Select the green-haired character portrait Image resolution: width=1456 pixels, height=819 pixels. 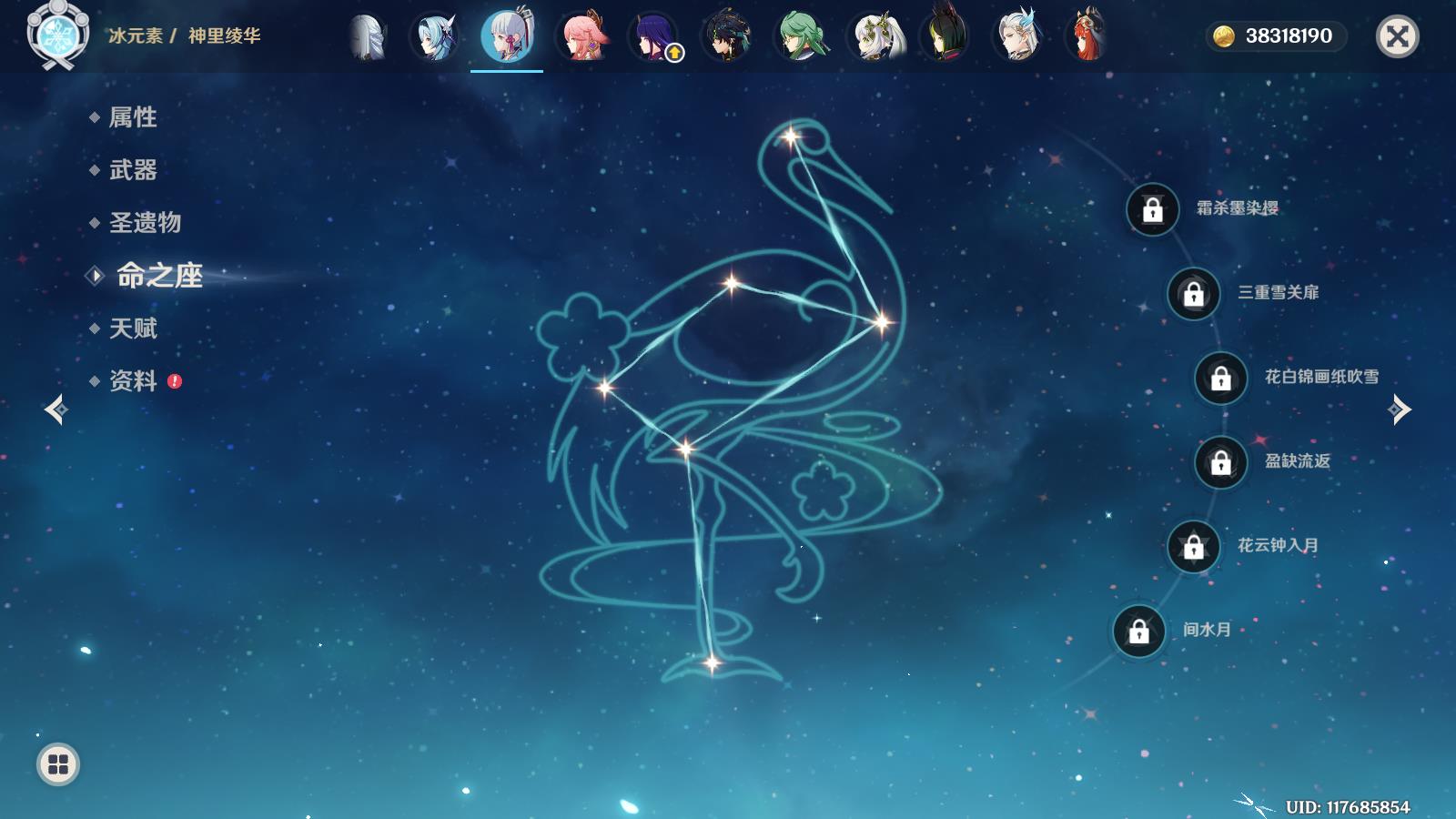pos(801,36)
